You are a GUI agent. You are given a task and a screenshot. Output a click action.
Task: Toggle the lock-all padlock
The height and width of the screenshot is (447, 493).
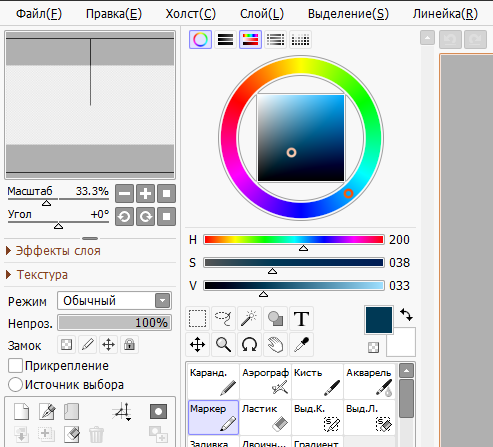click(129, 344)
